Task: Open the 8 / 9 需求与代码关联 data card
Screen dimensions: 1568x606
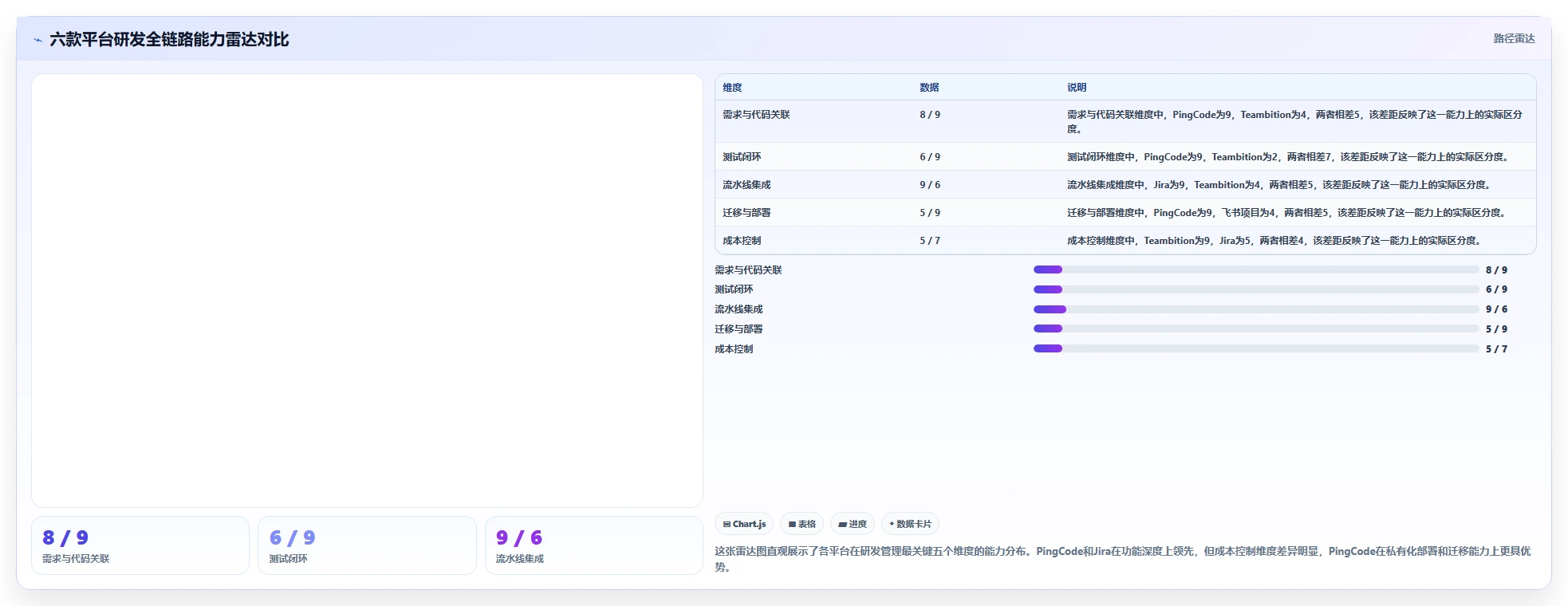Action: [140, 545]
